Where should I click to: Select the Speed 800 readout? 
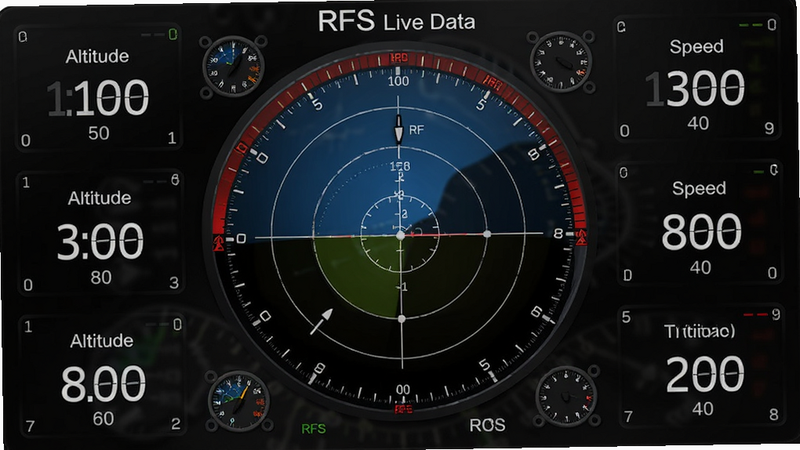(702, 232)
